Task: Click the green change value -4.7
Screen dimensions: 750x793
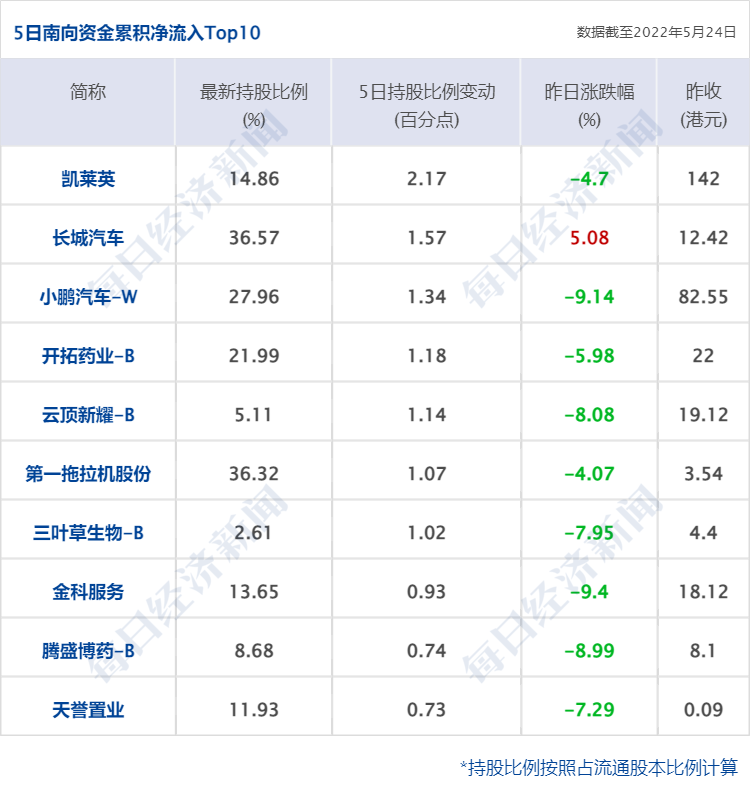Action: [589, 179]
